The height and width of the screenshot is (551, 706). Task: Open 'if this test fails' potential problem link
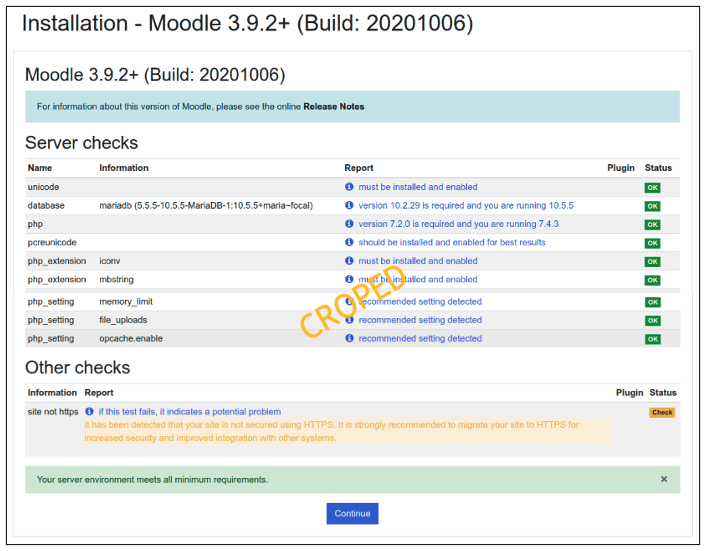click(x=190, y=411)
